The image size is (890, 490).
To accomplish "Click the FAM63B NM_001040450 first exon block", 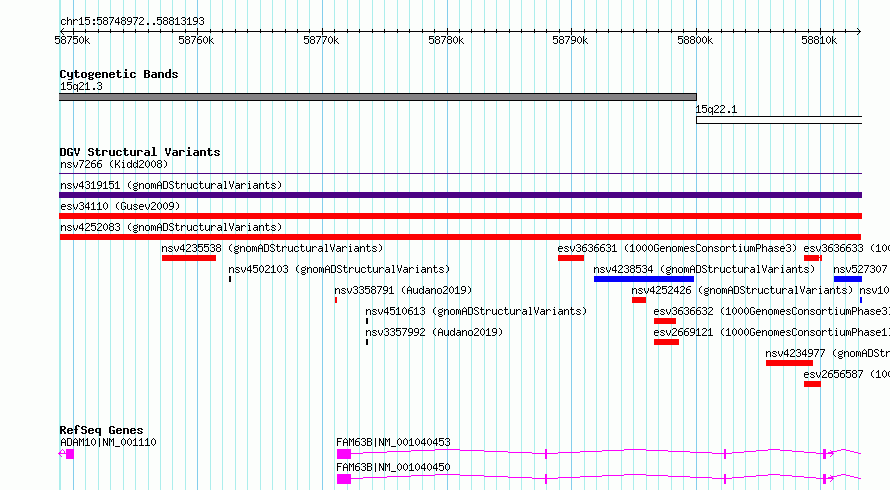I will point(344,479).
